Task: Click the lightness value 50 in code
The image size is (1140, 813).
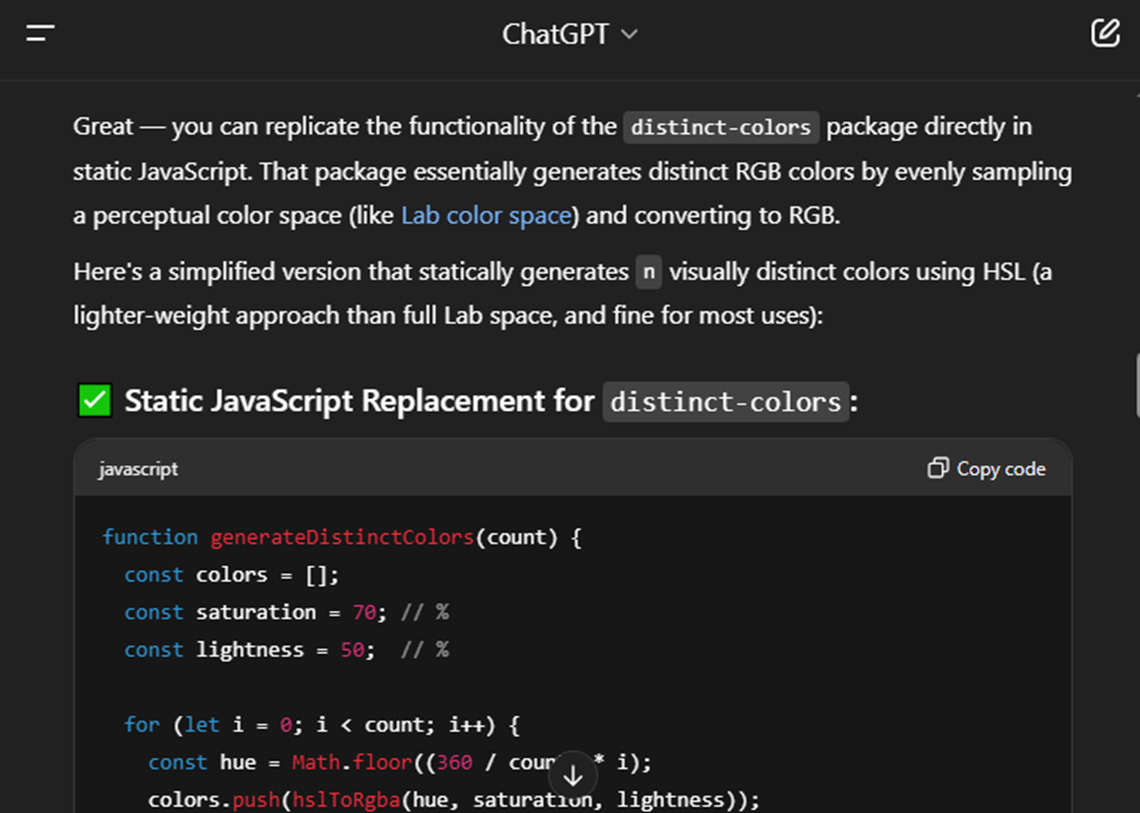Action: coord(352,649)
